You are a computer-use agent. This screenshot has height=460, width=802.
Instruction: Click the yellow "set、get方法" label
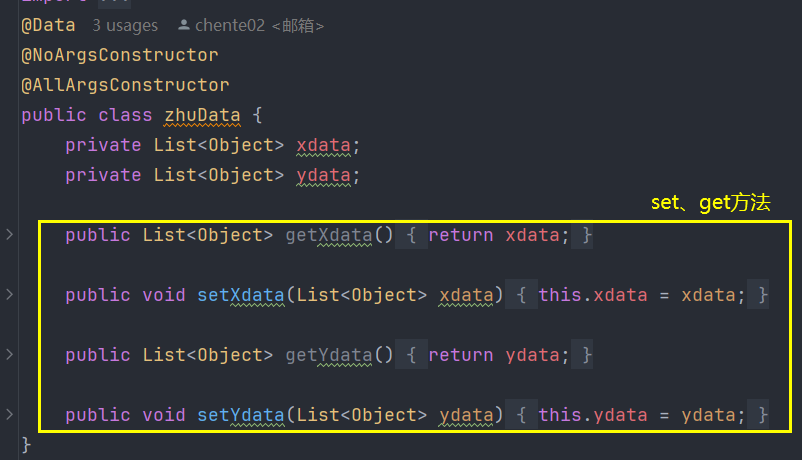(711, 203)
